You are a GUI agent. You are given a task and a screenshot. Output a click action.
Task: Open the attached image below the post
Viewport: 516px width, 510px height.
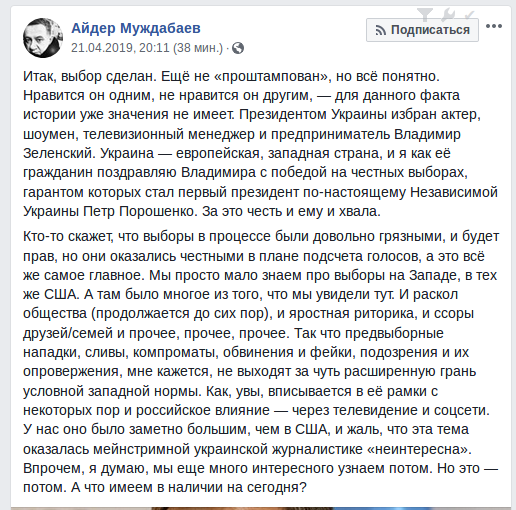pos(261,508)
